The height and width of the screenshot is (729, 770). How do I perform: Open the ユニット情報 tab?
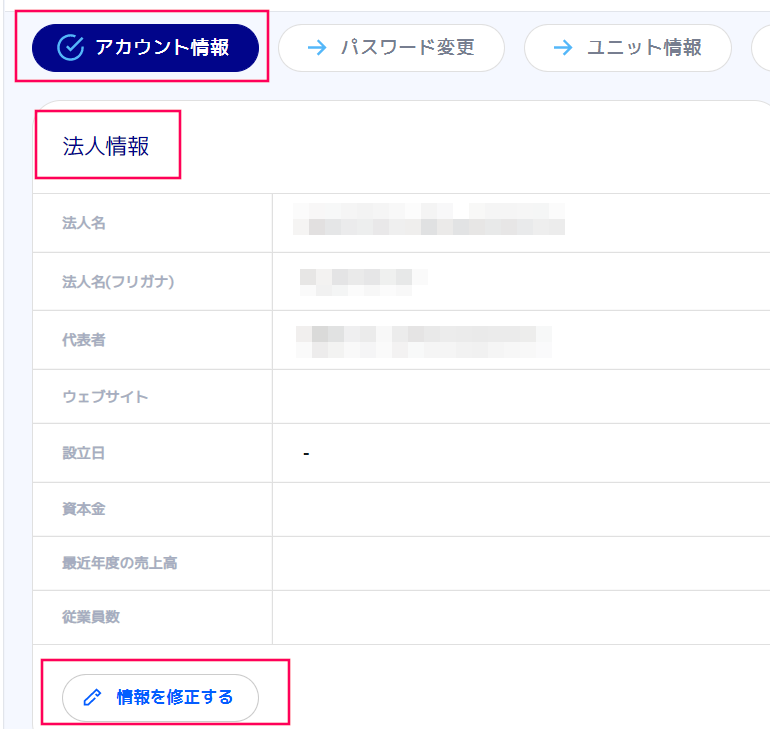628,48
